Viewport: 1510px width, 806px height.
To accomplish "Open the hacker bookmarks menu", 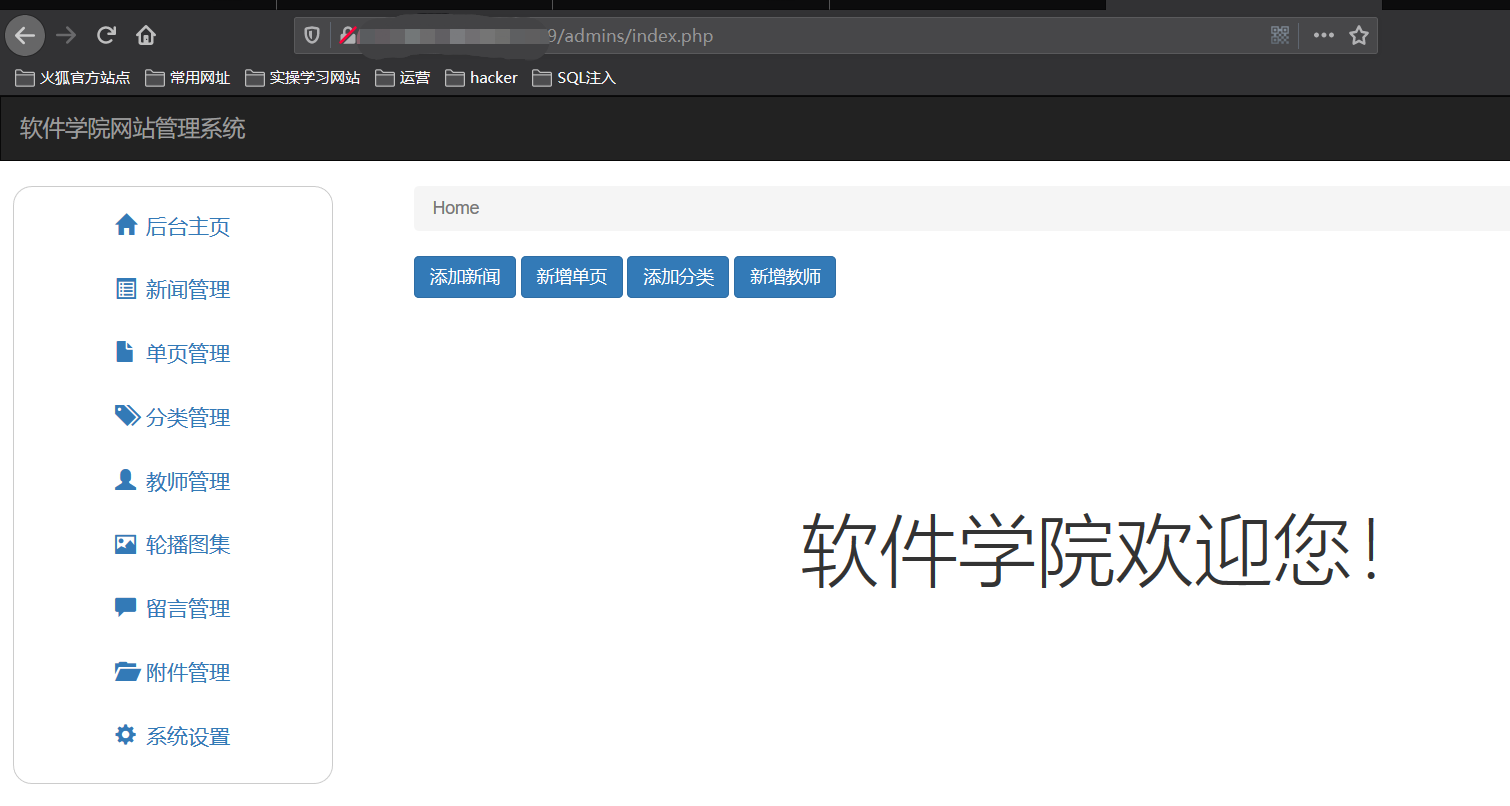I will coord(481,76).
